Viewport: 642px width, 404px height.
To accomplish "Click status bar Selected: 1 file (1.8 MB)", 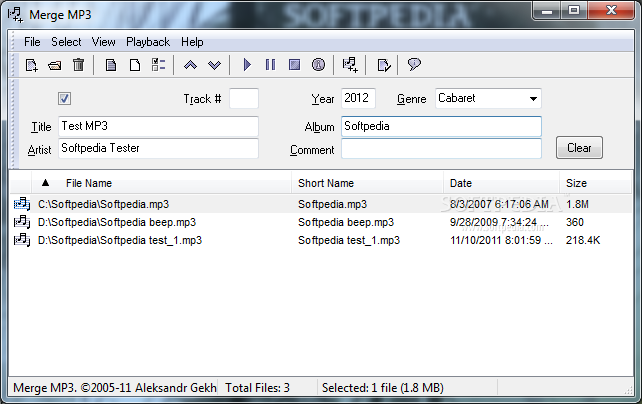I will point(382,388).
